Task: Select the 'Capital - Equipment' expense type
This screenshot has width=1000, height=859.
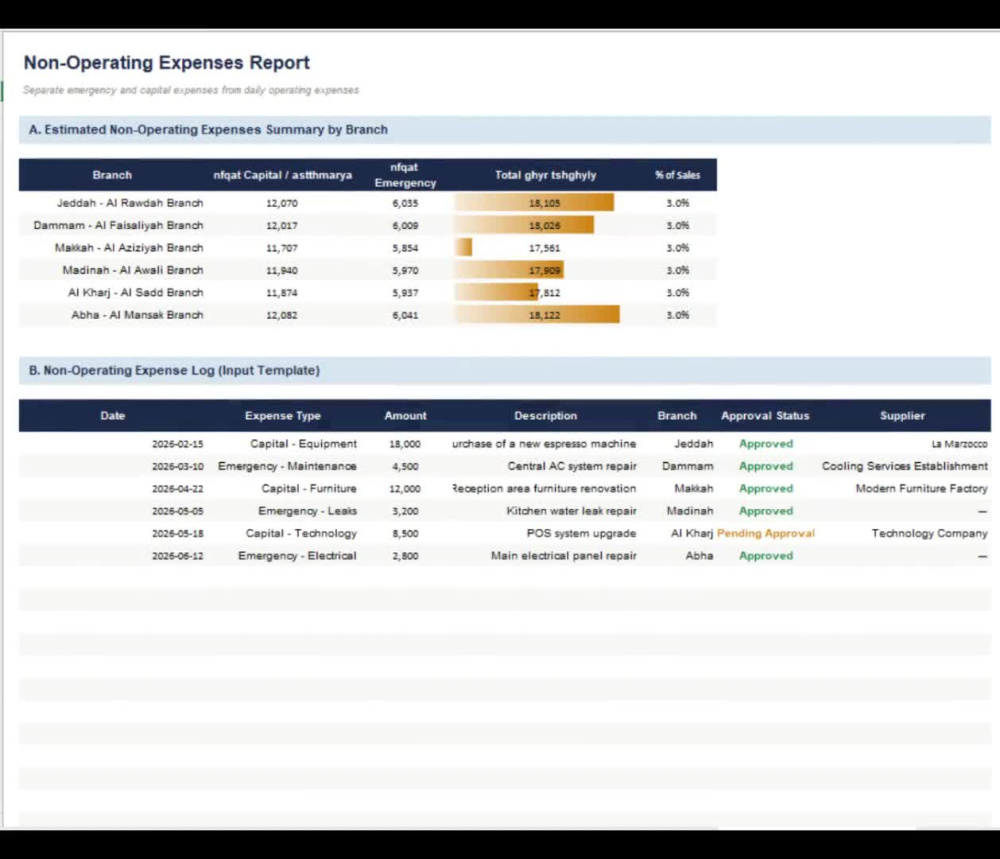Action: tap(304, 444)
